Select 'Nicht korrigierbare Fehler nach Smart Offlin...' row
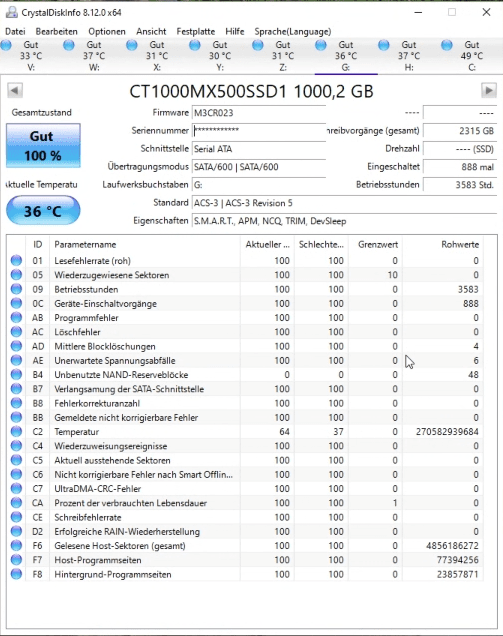The width and height of the screenshot is (503, 636). pyautogui.click(x=245, y=475)
